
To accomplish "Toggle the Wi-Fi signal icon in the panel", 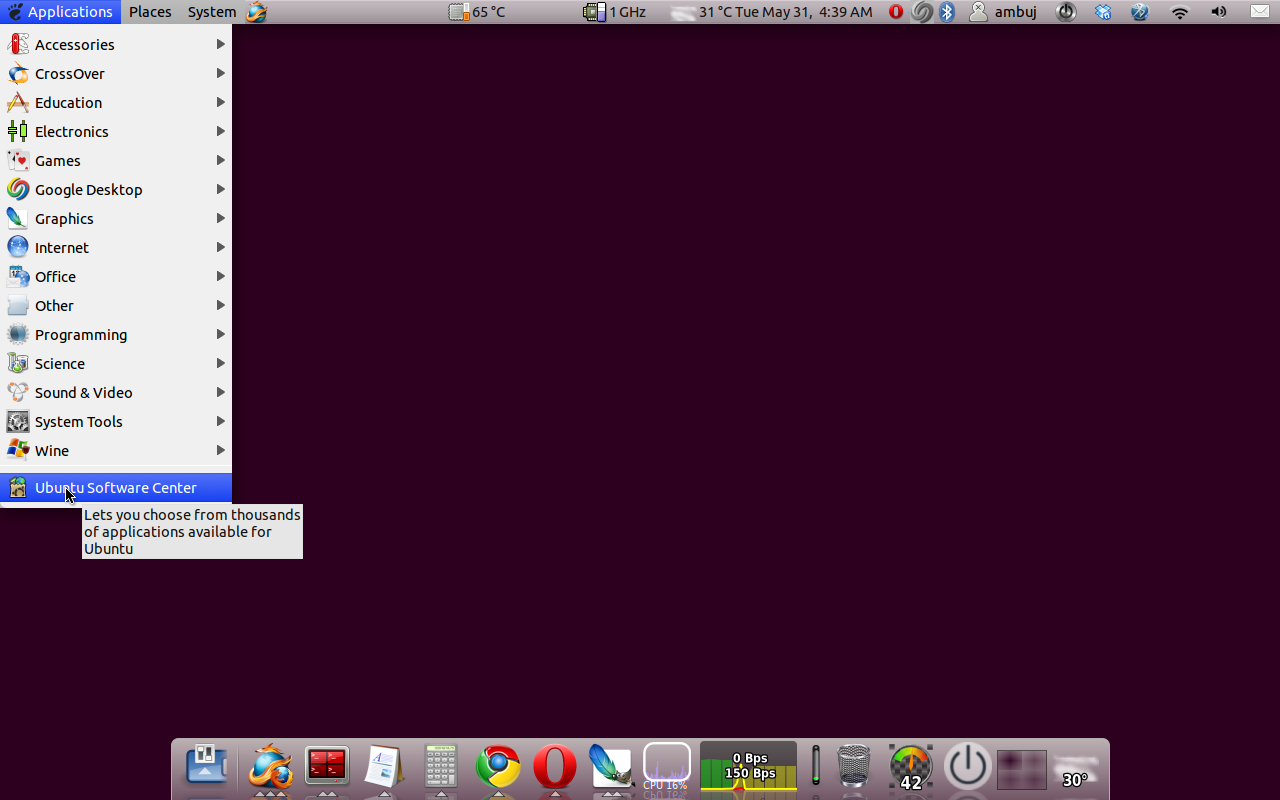I will click(1179, 12).
